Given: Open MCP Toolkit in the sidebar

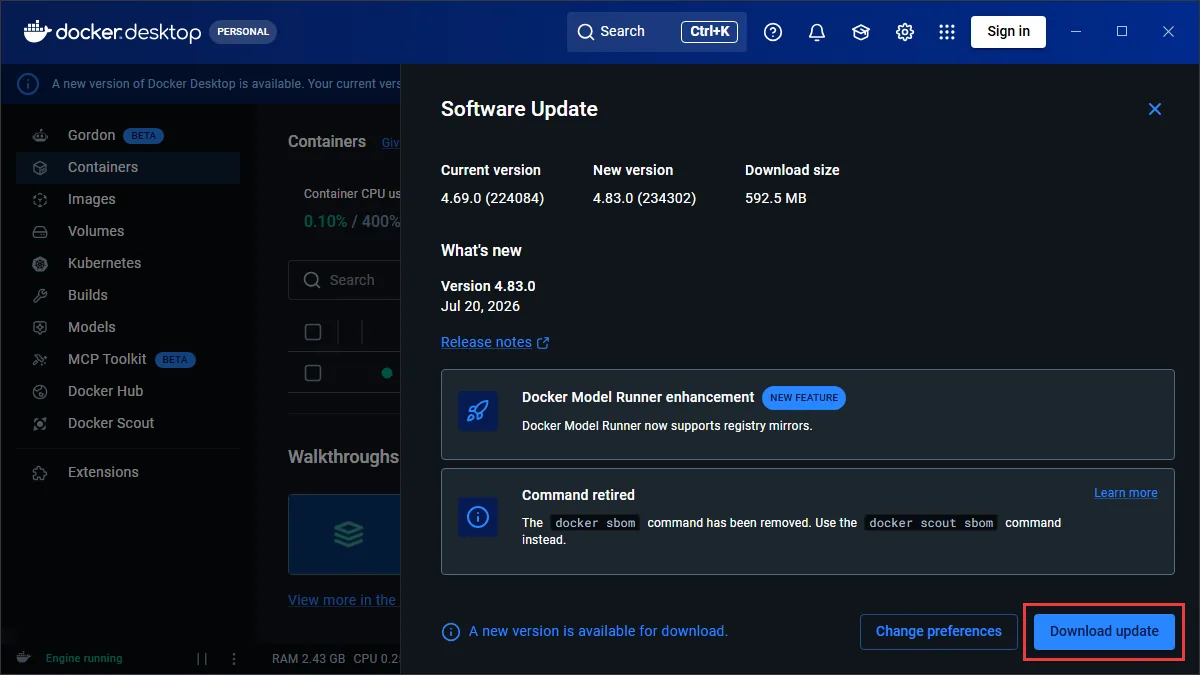Looking at the screenshot, I should point(128,359).
